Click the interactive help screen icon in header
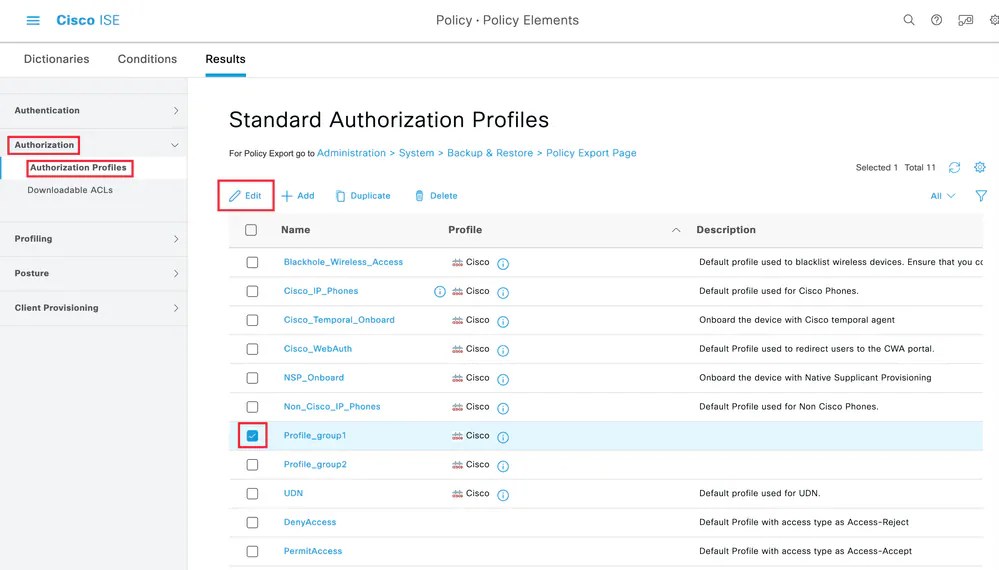 tap(965, 20)
